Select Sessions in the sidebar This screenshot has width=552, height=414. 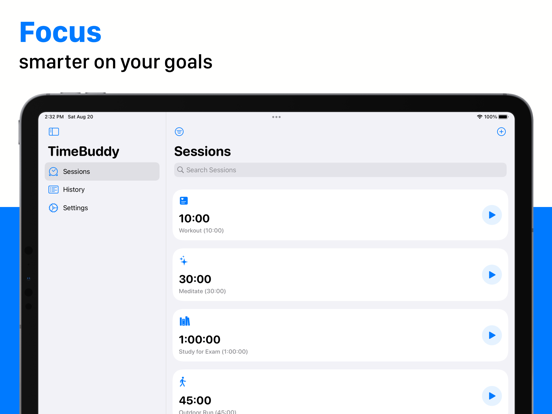[x=102, y=171]
